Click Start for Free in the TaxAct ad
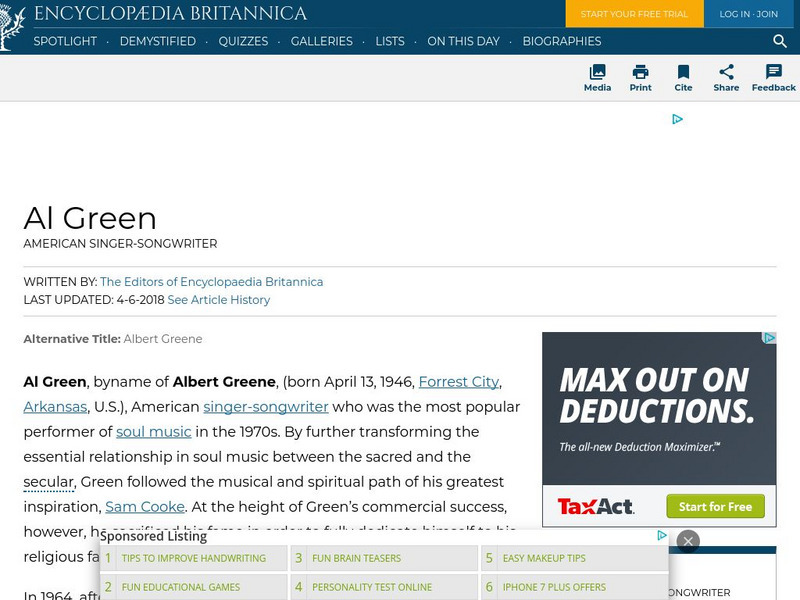Image resolution: width=800 pixels, height=600 pixels. (715, 507)
